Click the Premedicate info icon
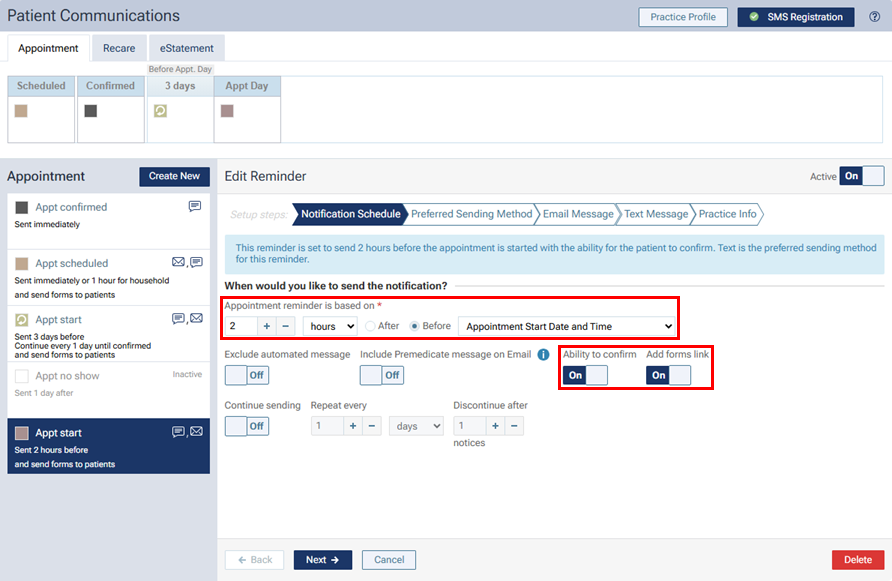This screenshot has height=581, width=892. tap(543, 354)
